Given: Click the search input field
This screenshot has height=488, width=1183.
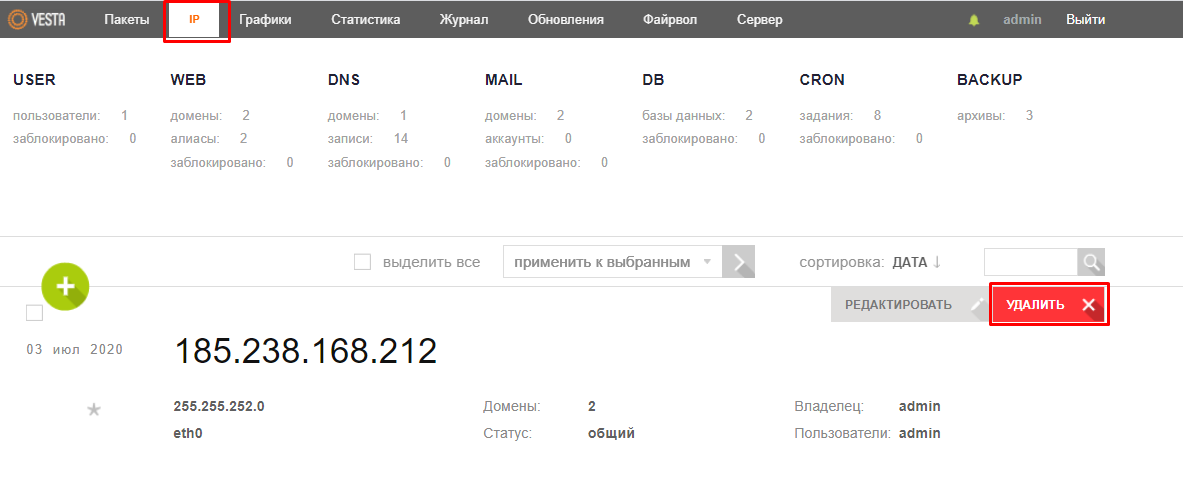Looking at the screenshot, I should pyautogui.click(x=1031, y=262).
